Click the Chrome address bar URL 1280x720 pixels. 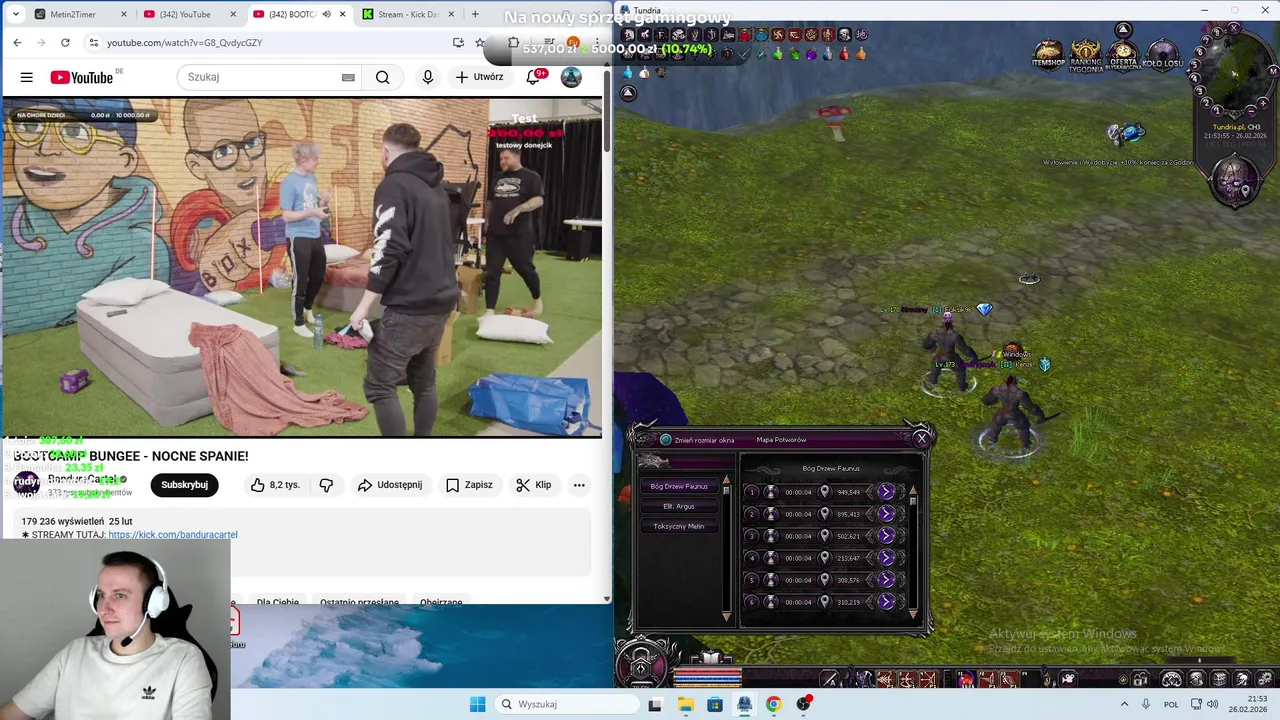tap(185, 42)
